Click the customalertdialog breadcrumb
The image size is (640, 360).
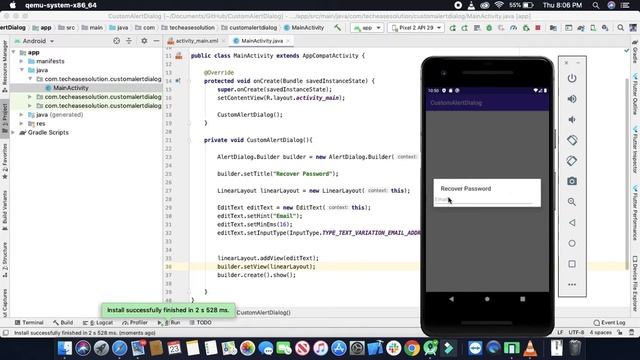pyautogui.click(x=249, y=28)
